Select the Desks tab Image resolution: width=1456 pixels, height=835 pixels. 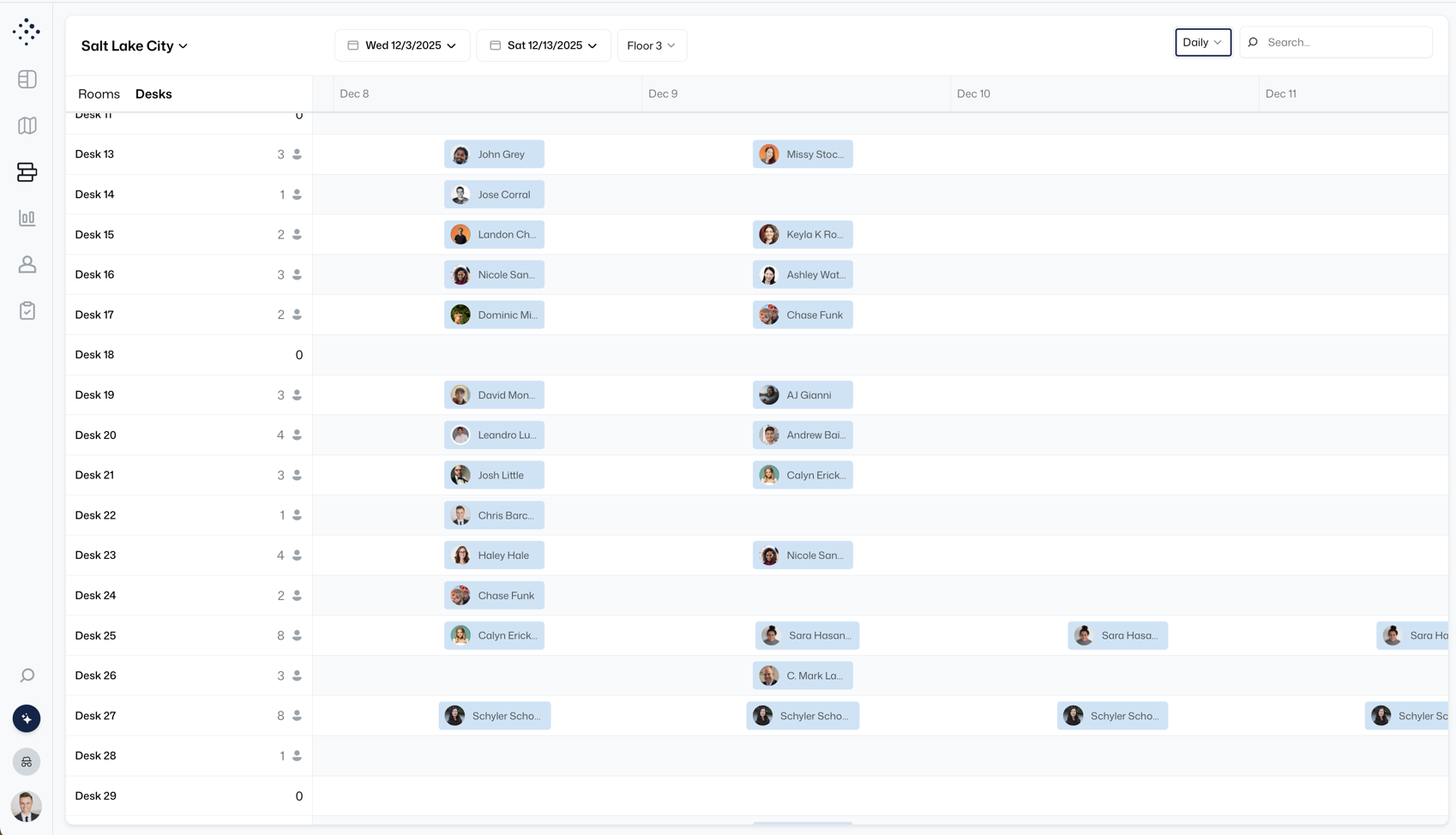[153, 93]
